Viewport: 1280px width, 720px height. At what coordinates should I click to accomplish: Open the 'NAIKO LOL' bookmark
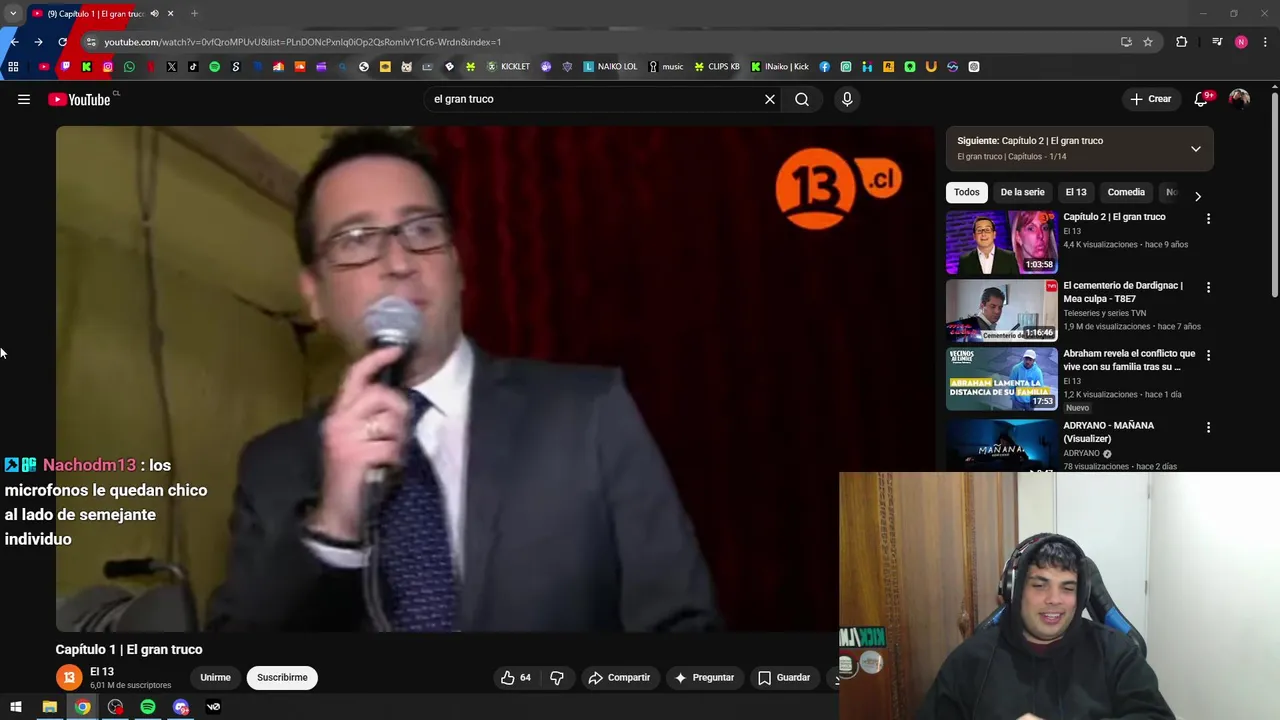[610, 67]
